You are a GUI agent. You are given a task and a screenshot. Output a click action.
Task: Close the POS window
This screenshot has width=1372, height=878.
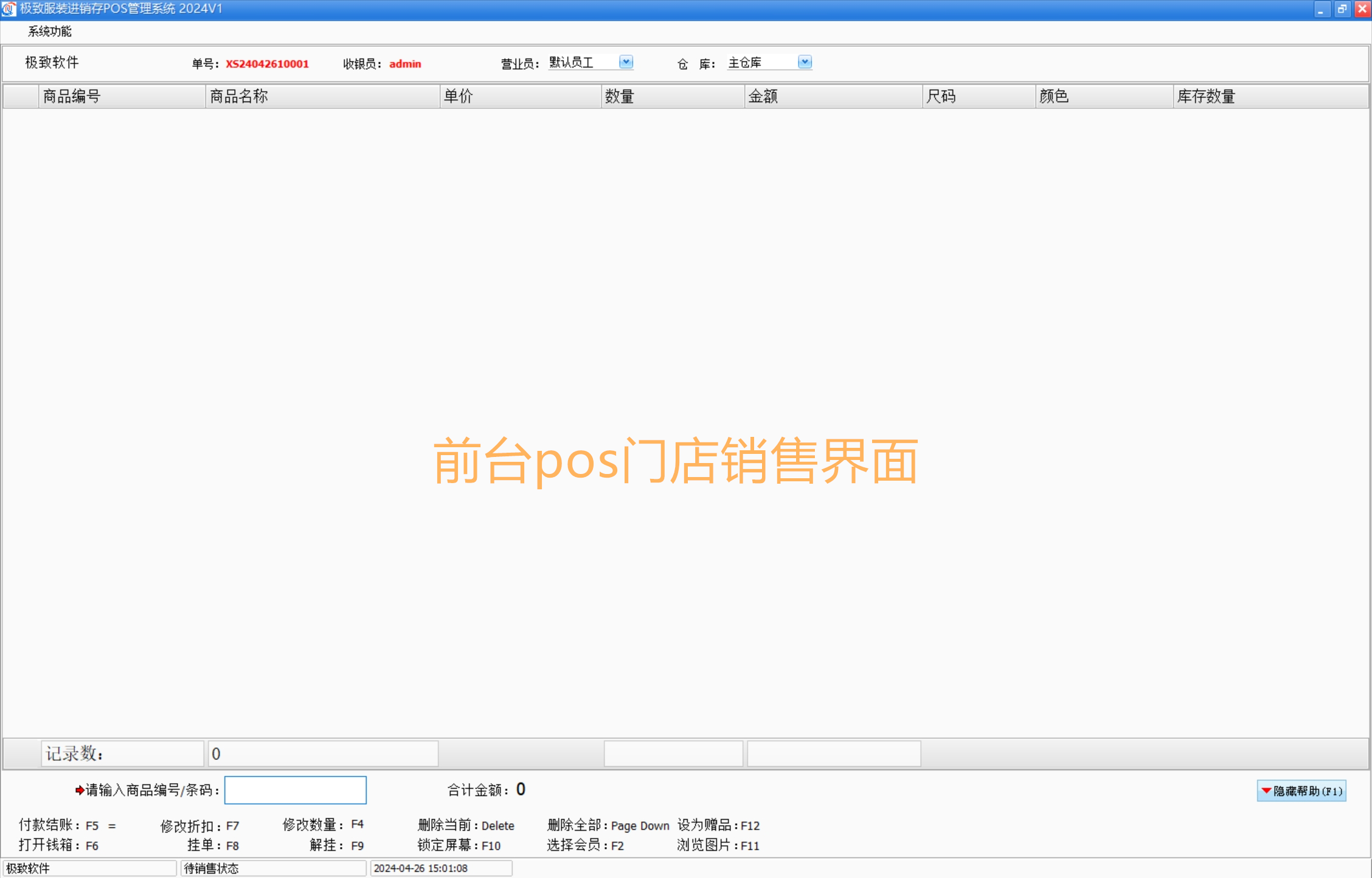pyautogui.click(x=1362, y=9)
